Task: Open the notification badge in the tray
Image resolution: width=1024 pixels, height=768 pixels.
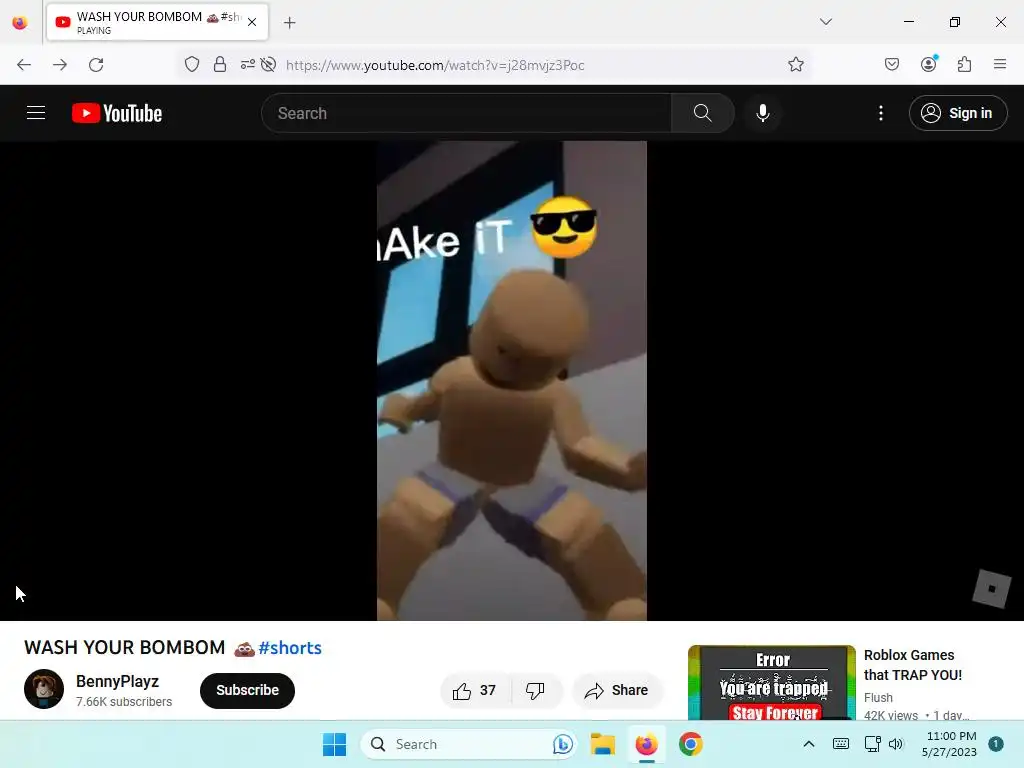Action: 996,744
